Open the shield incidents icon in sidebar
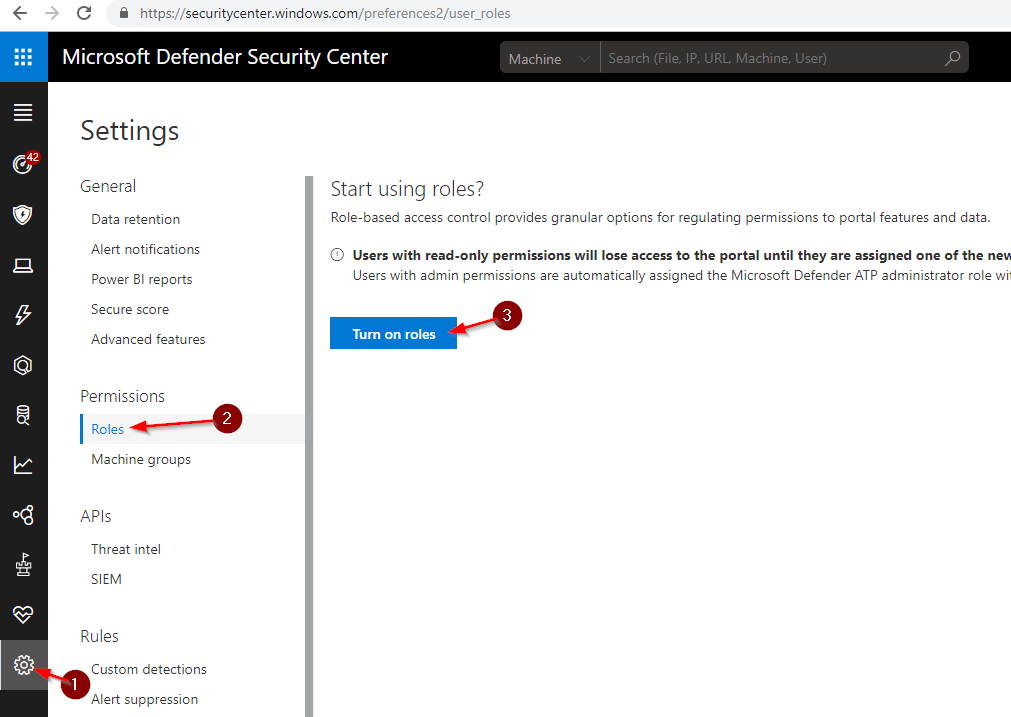The image size is (1011, 717). [x=23, y=214]
